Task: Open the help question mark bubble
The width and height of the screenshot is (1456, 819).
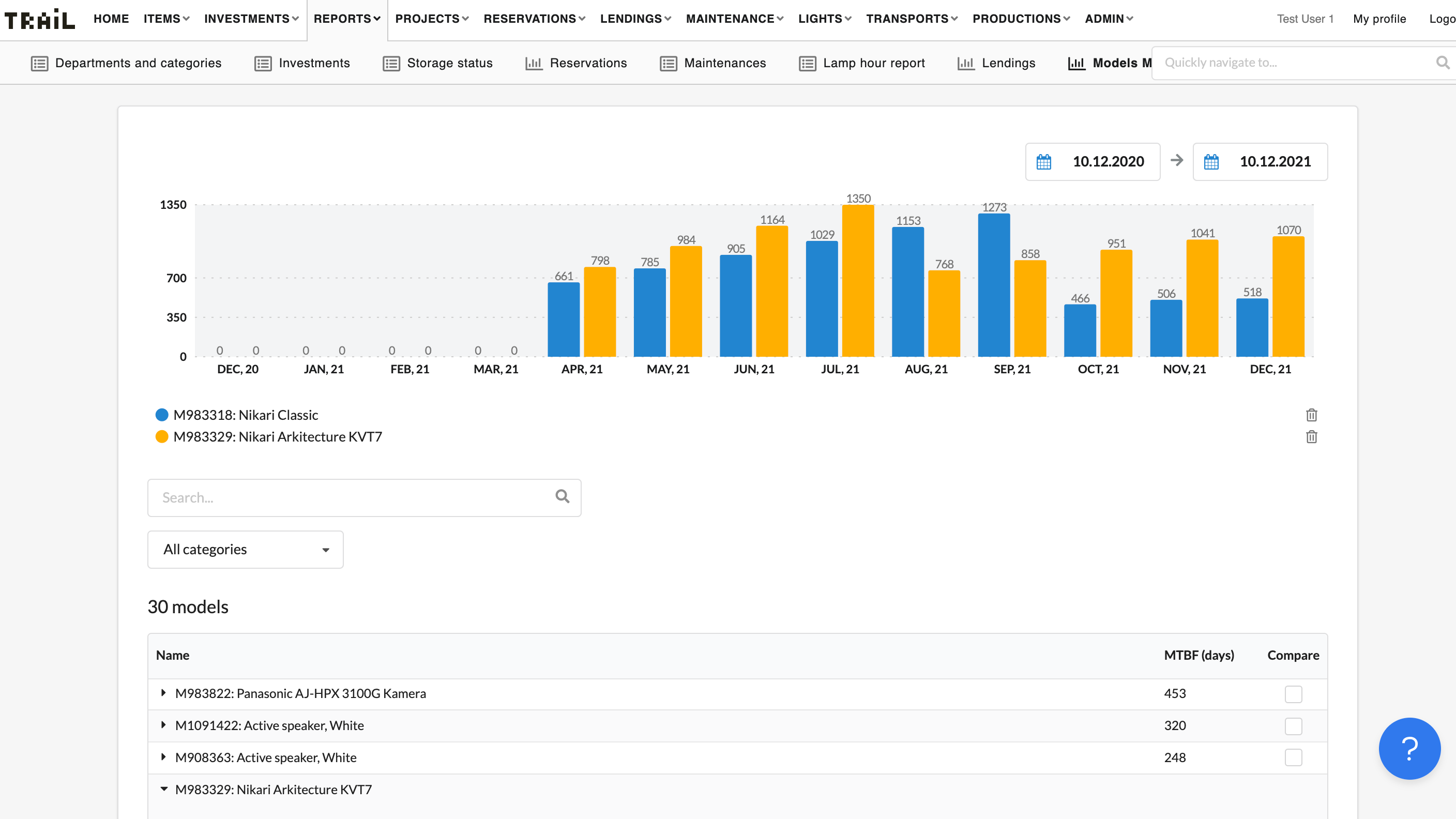Action: tap(1409, 748)
